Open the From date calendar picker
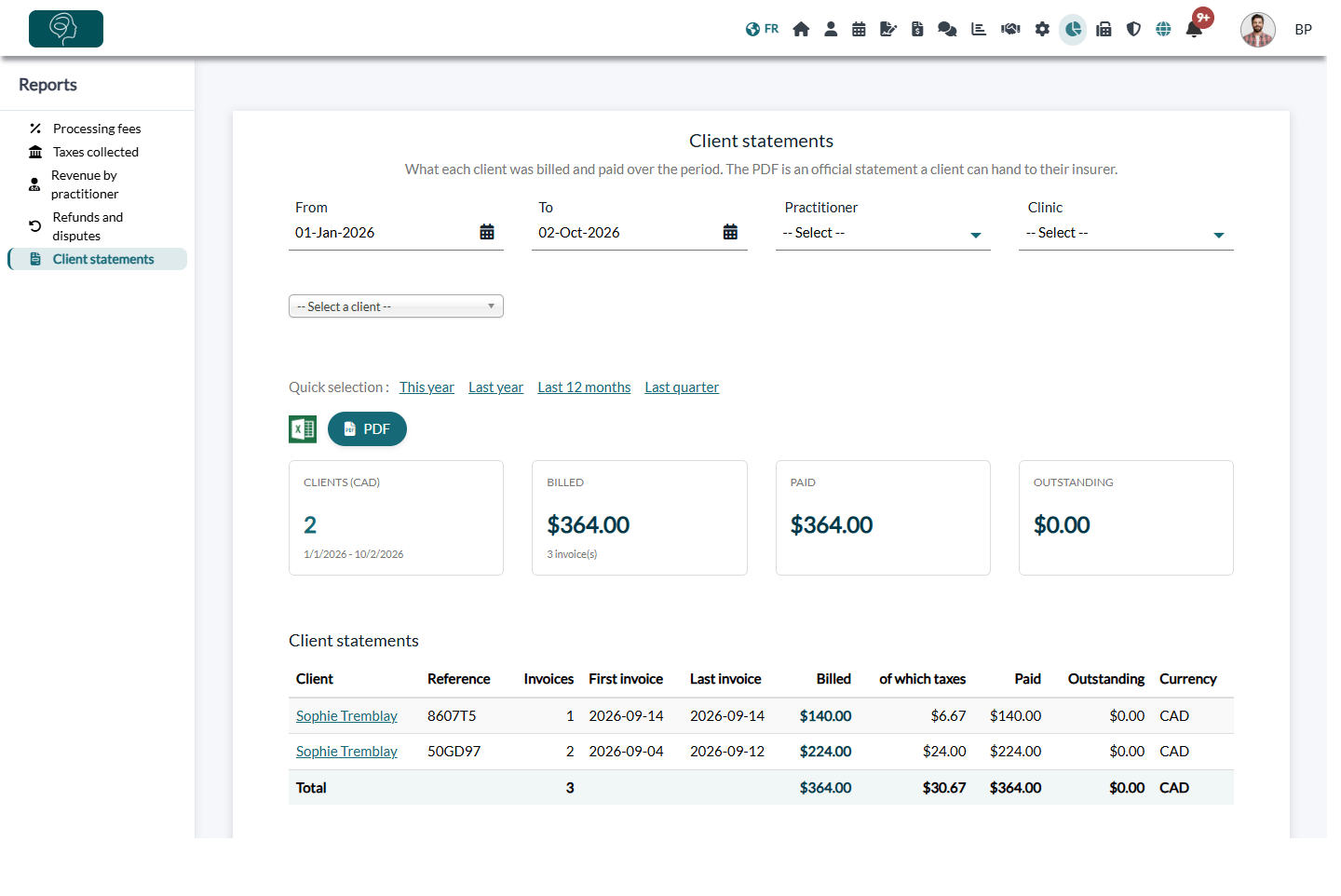 tap(487, 232)
